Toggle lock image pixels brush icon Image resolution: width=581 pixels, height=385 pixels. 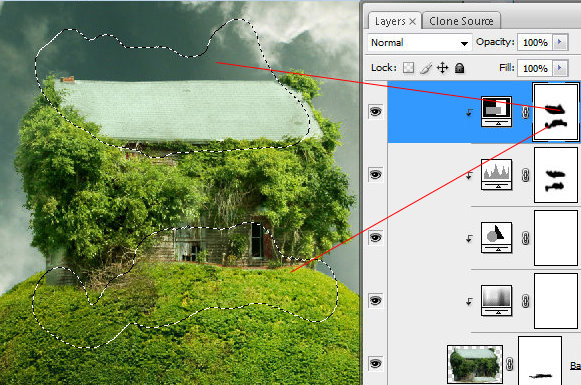426,68
